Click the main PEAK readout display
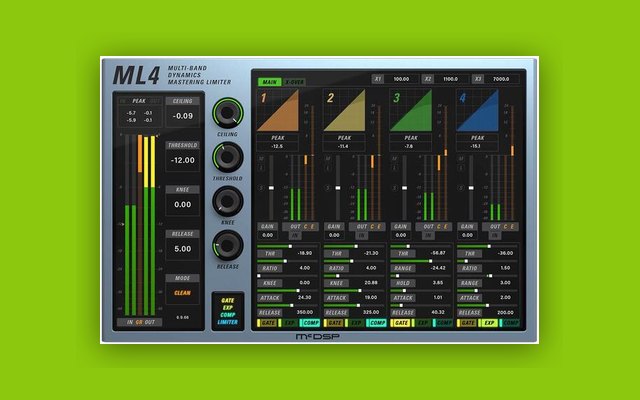This screenshot has width=640, height=400. coord(140,111)
